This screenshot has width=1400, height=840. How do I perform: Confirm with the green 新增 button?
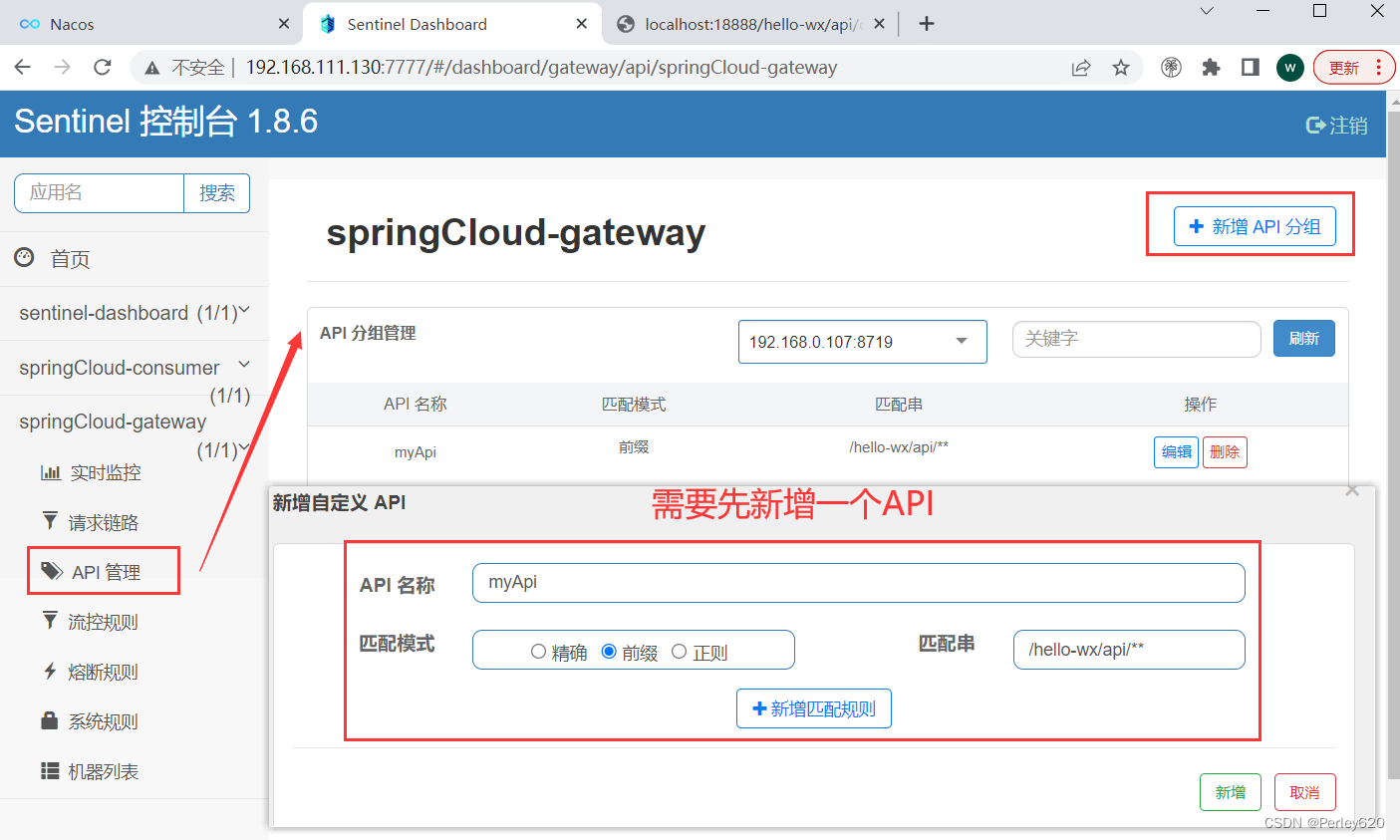click(1231, 792)
